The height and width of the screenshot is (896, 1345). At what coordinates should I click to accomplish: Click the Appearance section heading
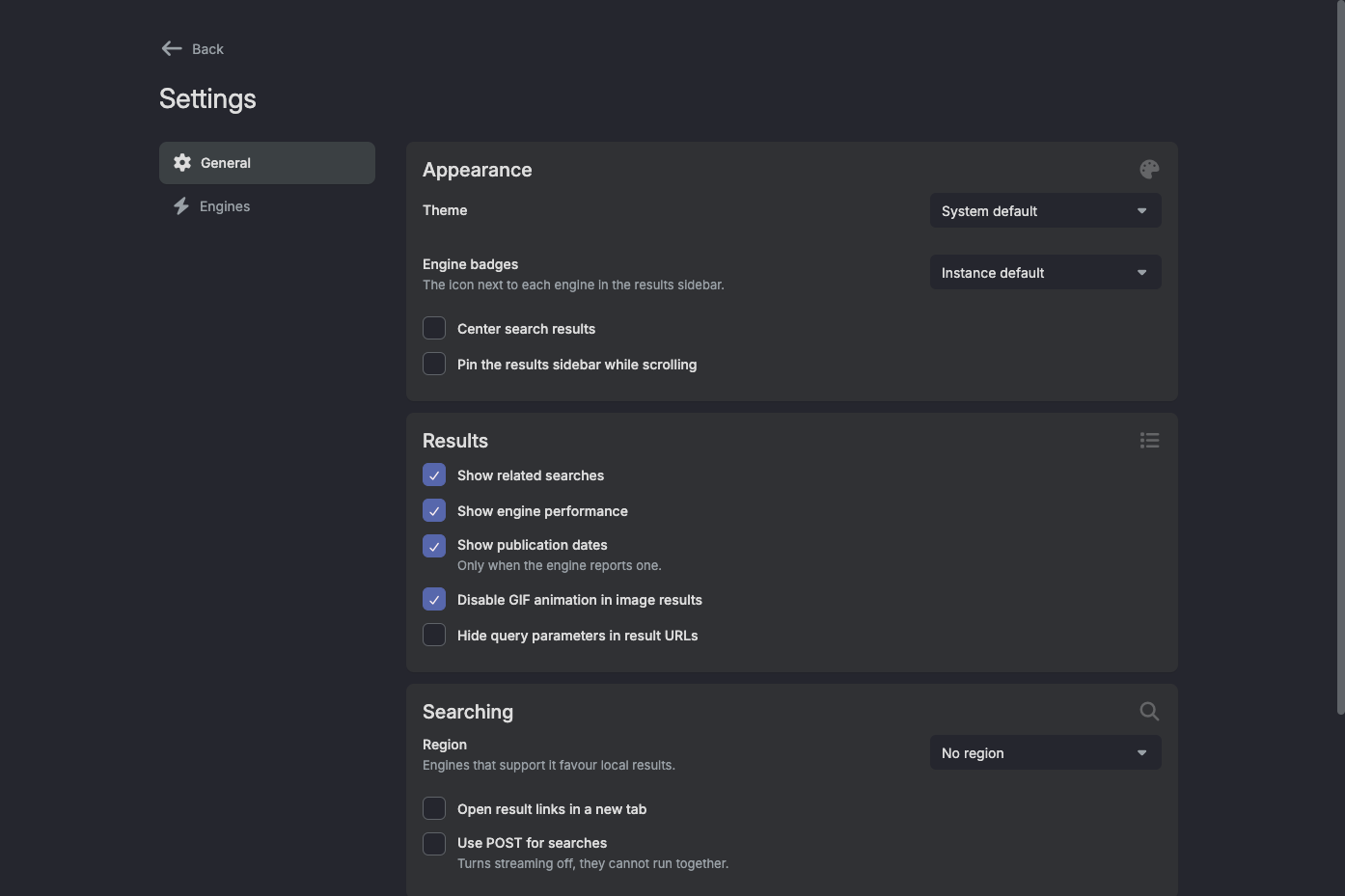[478, 170]
